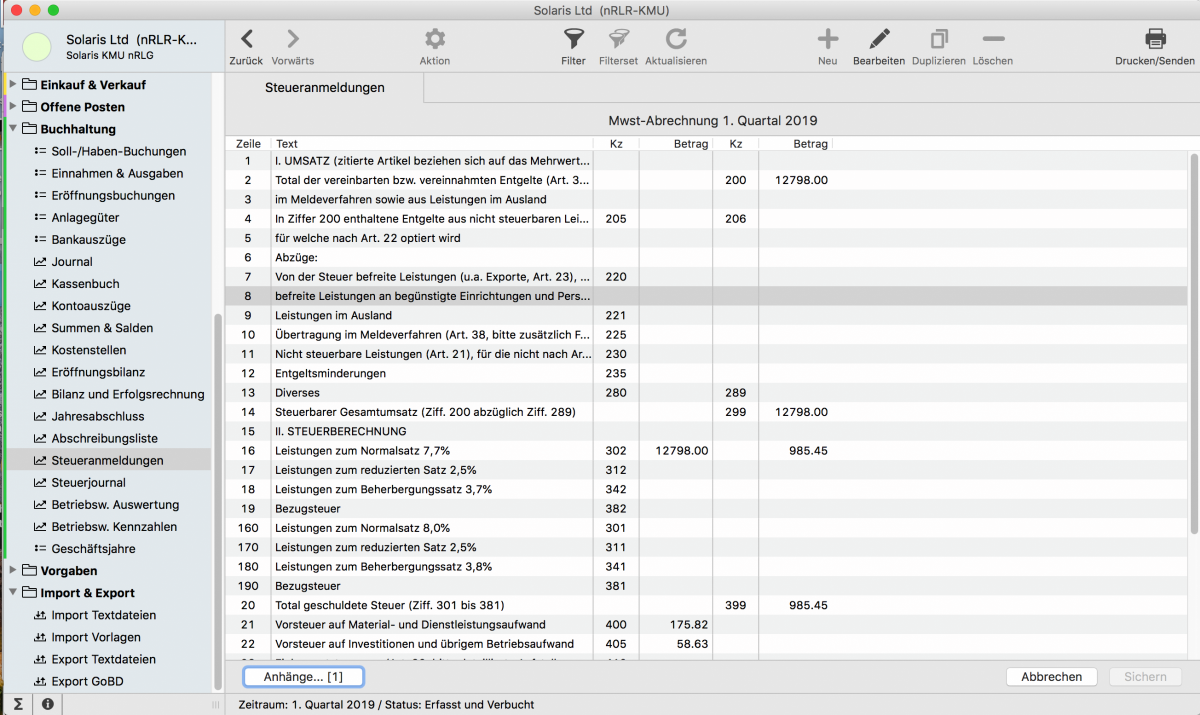Click the Bearbeiten pencil icon

coord(879,40)
